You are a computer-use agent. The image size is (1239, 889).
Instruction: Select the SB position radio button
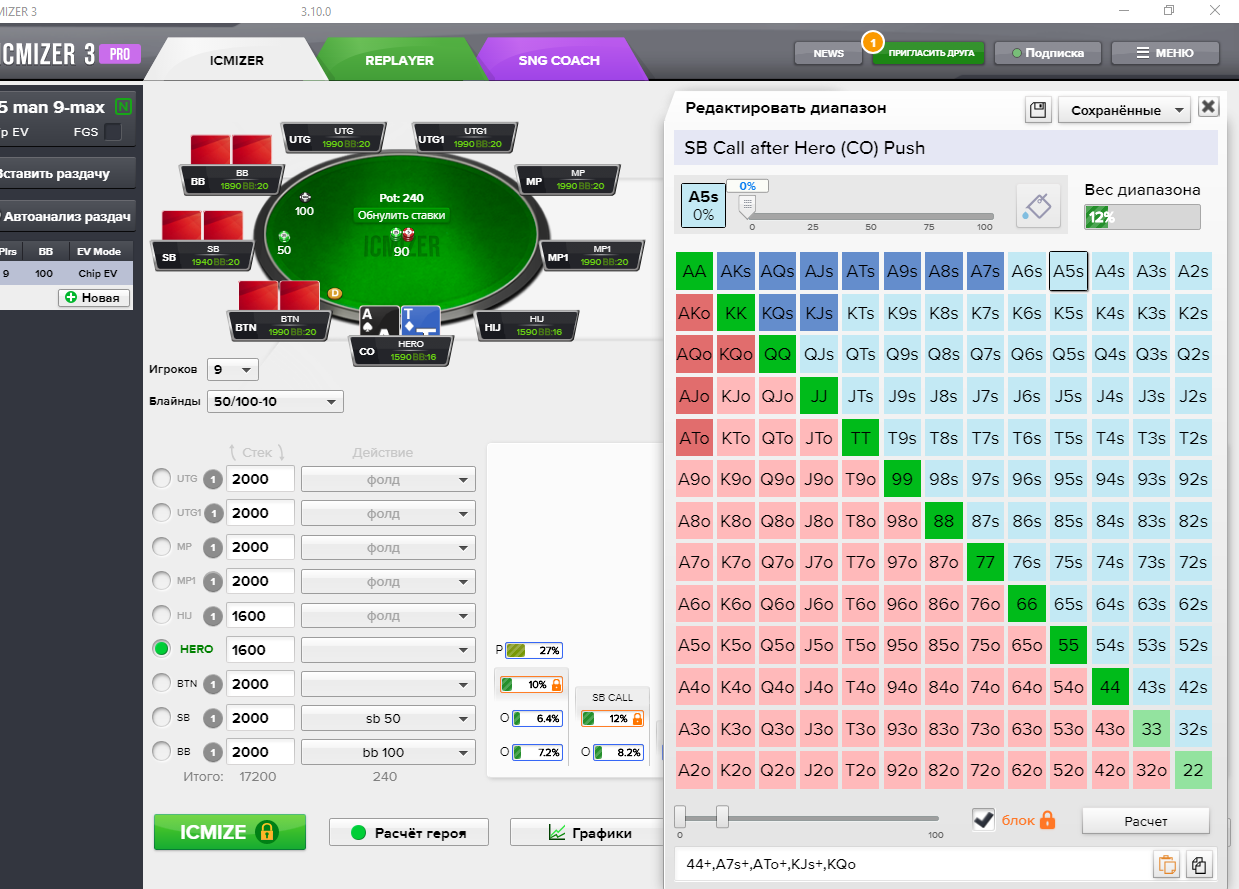161,717
